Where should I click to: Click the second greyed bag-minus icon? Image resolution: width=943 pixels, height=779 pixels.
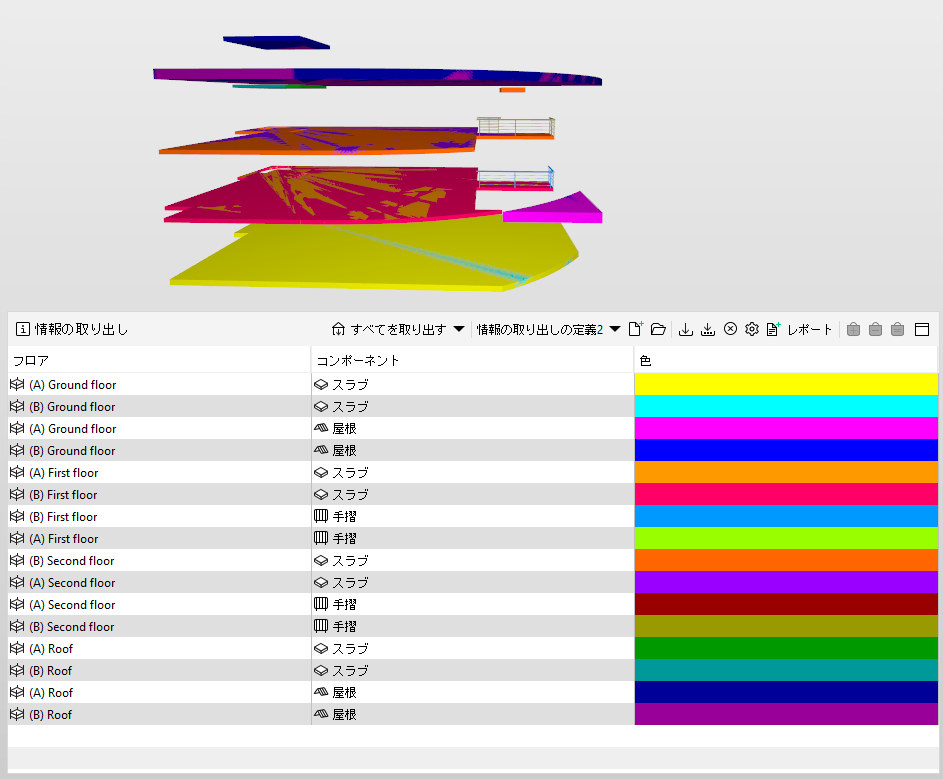[876, 329]
